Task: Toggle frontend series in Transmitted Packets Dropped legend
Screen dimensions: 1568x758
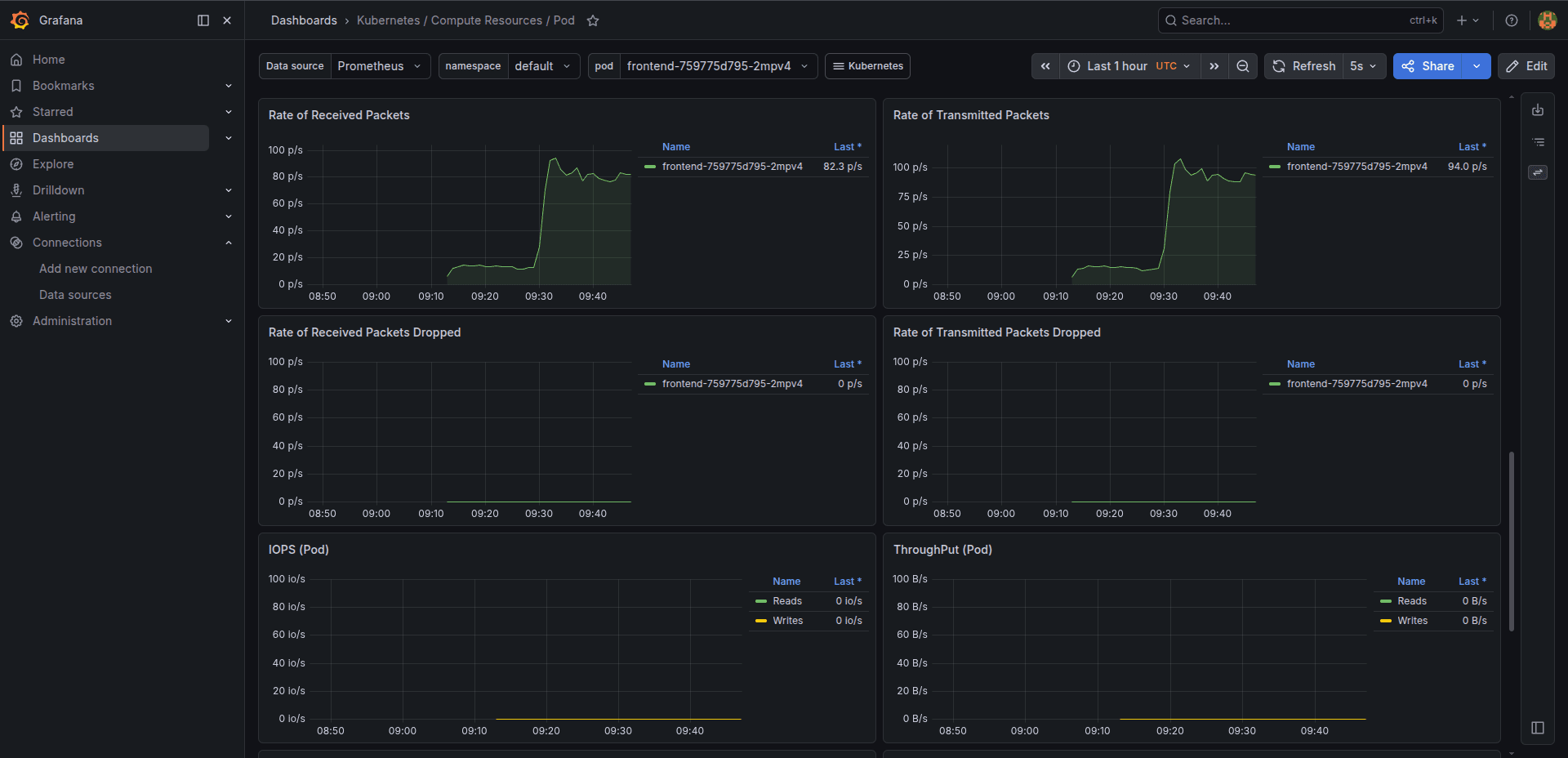Action: coord(1356,384)
